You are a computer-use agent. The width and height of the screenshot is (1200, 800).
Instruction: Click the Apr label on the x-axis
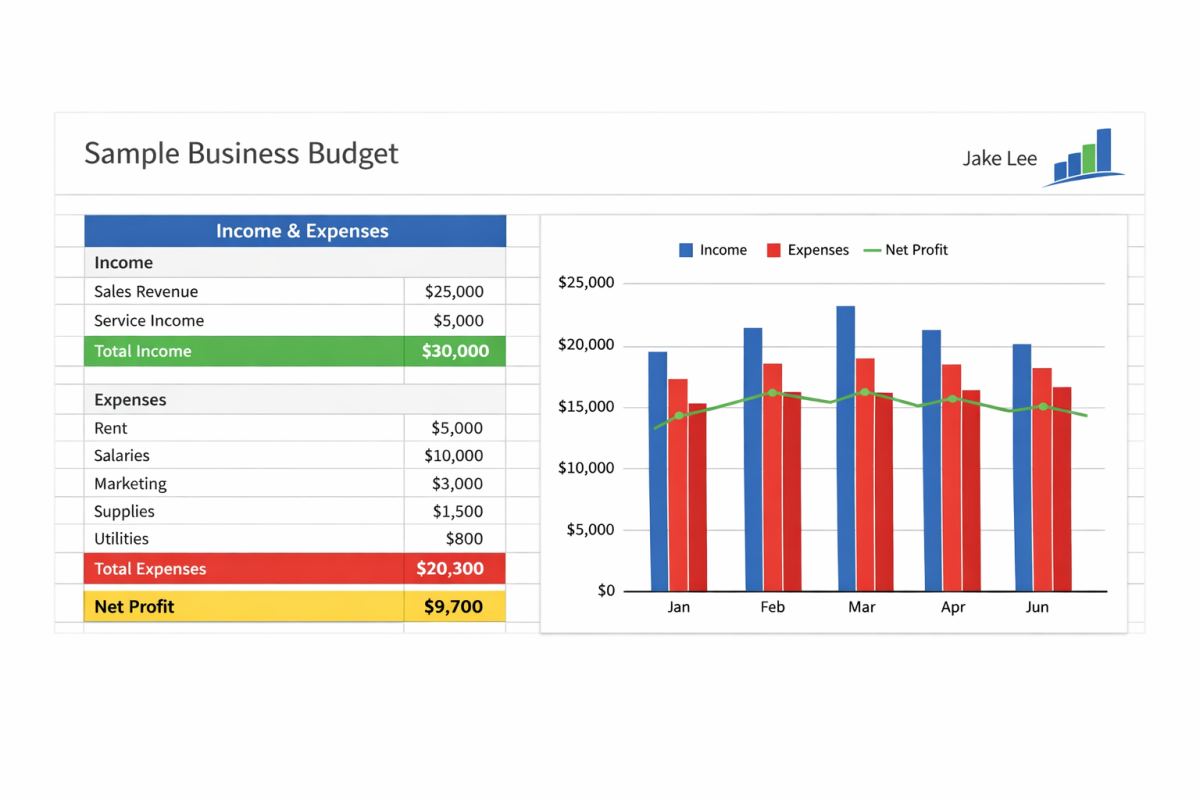pos(953,608)
